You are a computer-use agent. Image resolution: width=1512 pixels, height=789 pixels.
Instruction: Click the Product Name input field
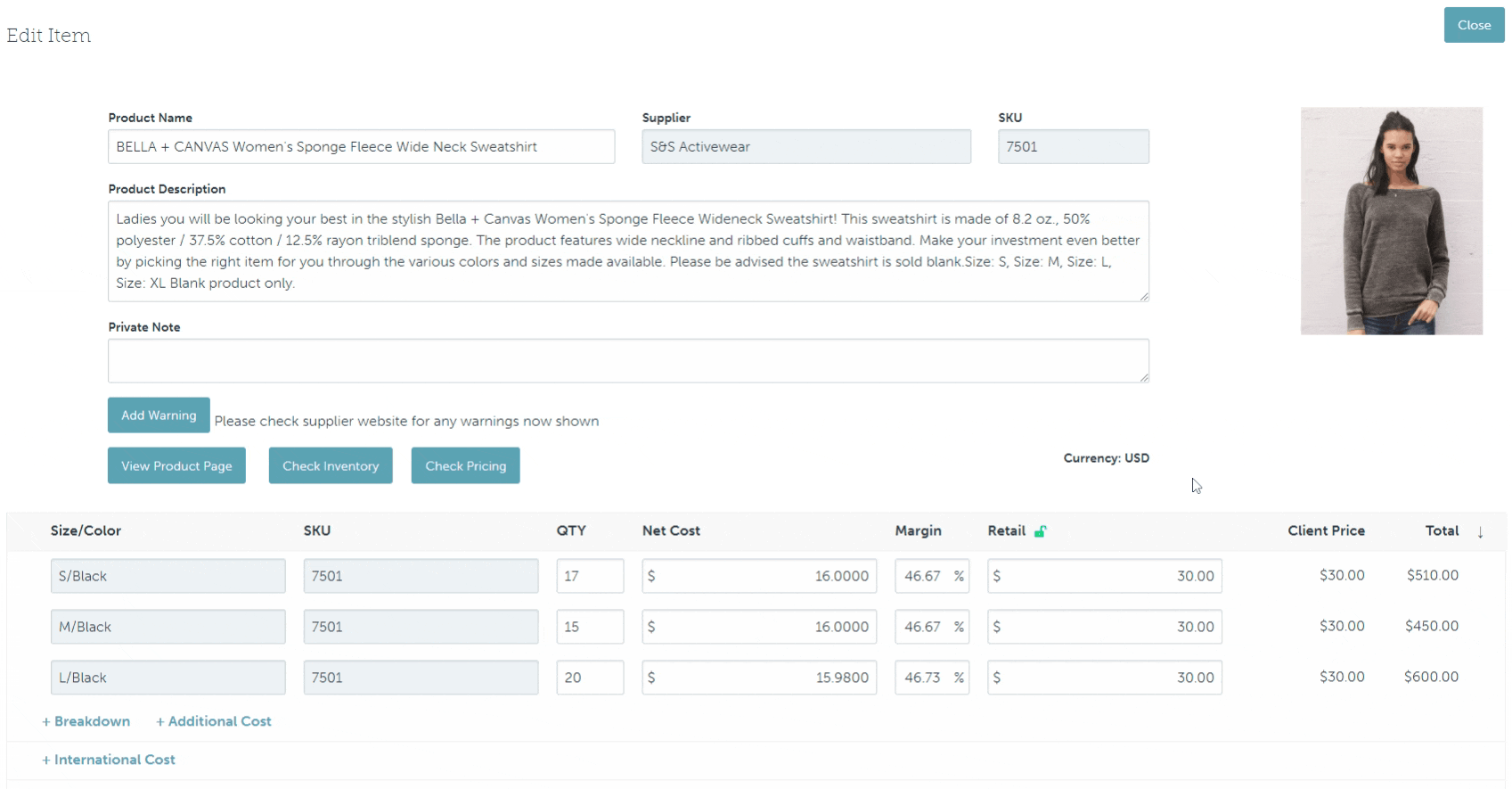361,147
